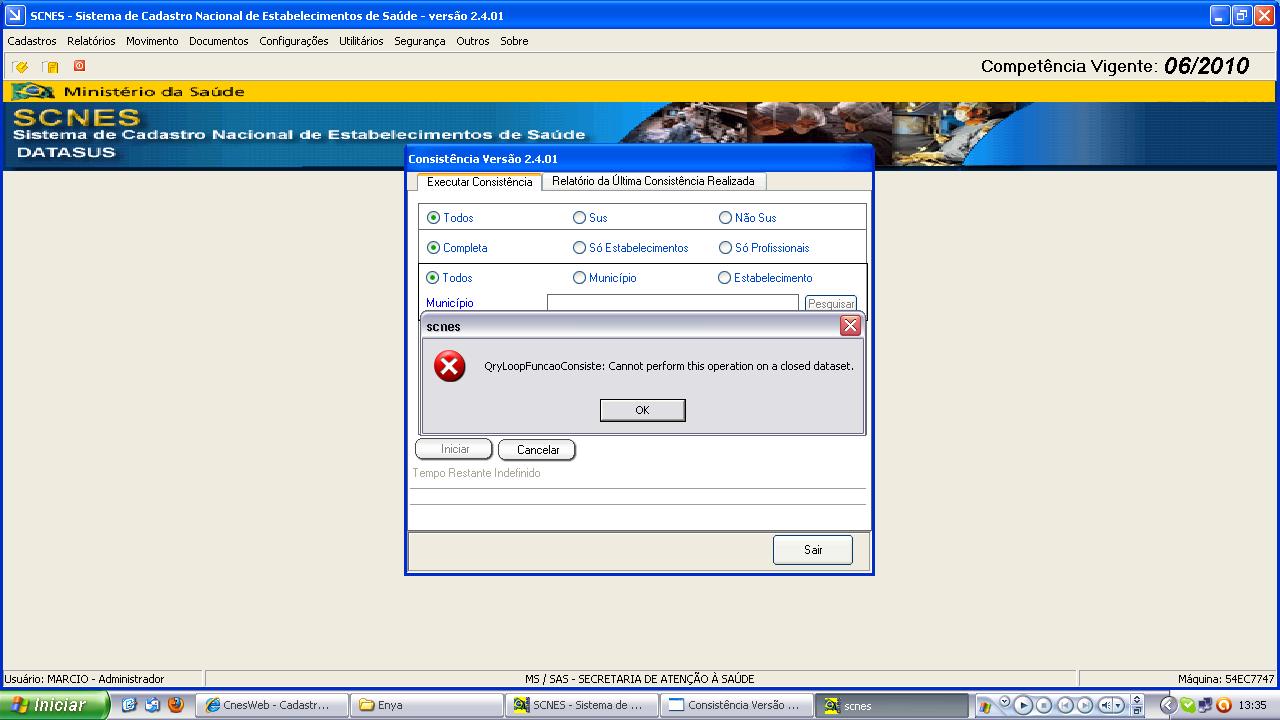Select Só Profissionais radio button

(725, 248)
